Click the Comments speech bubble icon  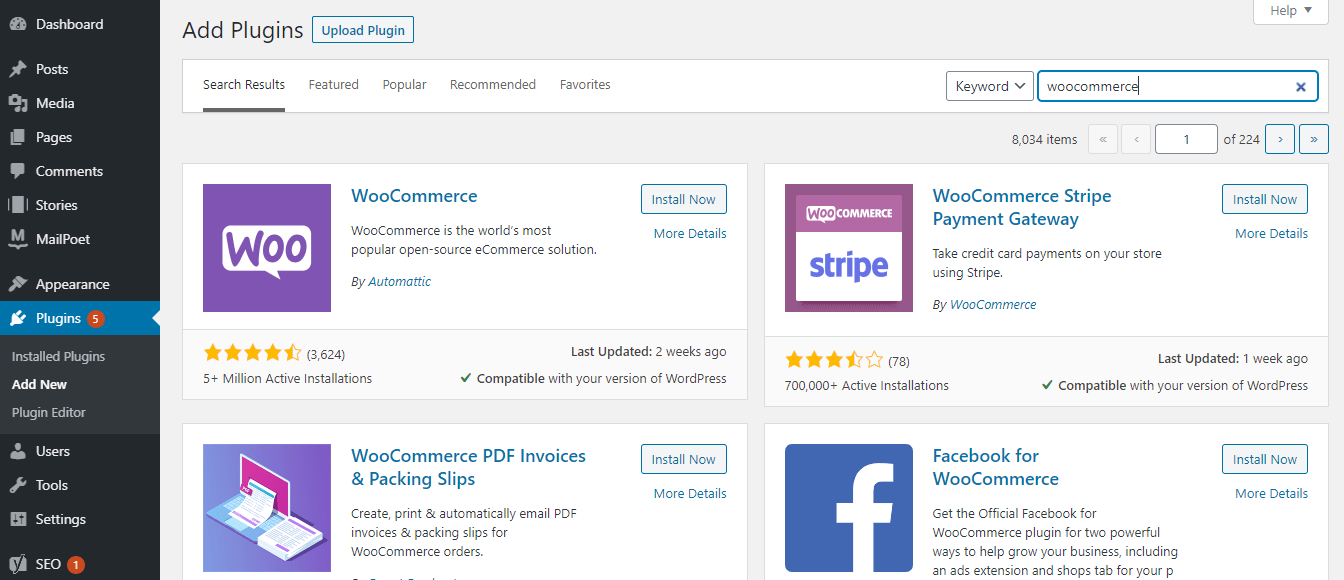[x=18, y=171]
